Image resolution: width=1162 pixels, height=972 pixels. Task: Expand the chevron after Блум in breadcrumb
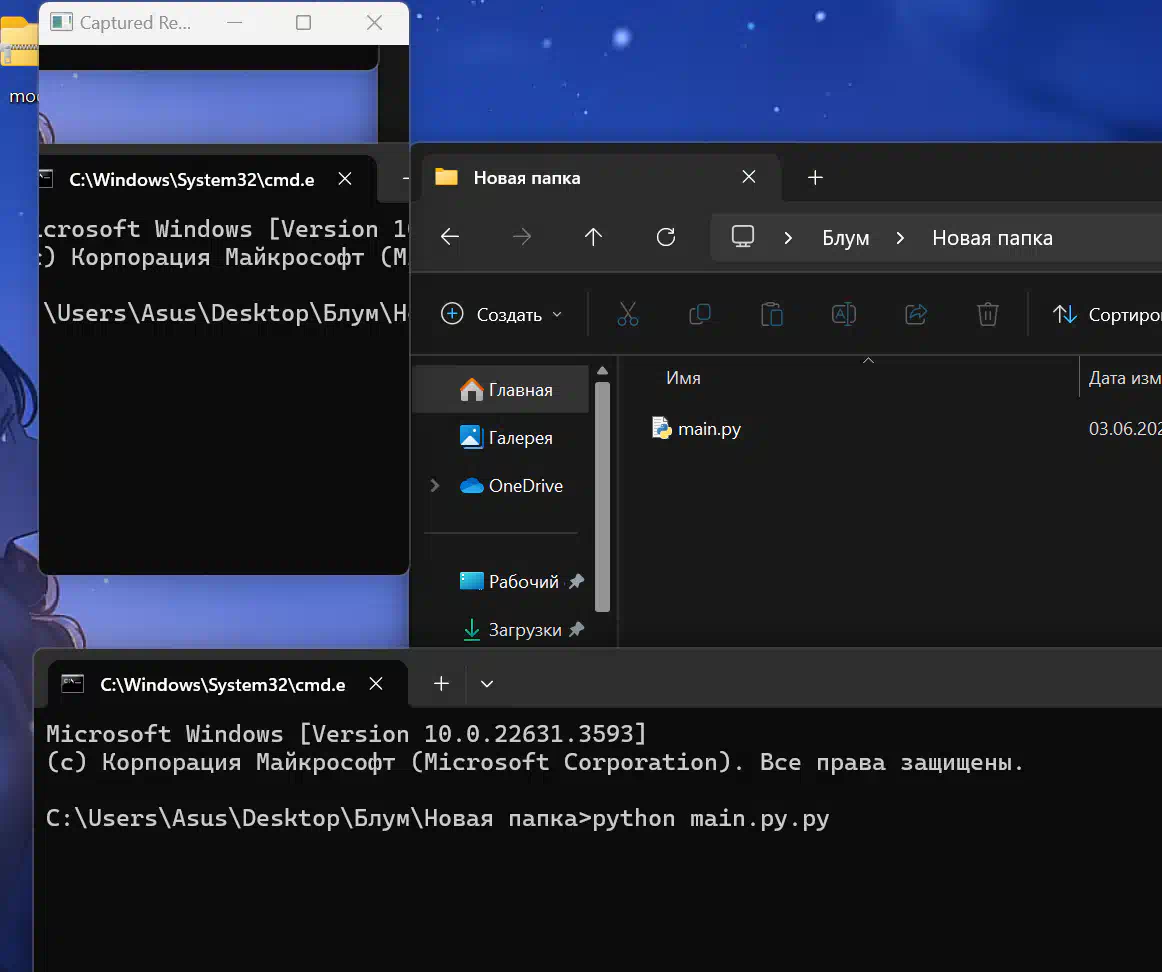900,238
